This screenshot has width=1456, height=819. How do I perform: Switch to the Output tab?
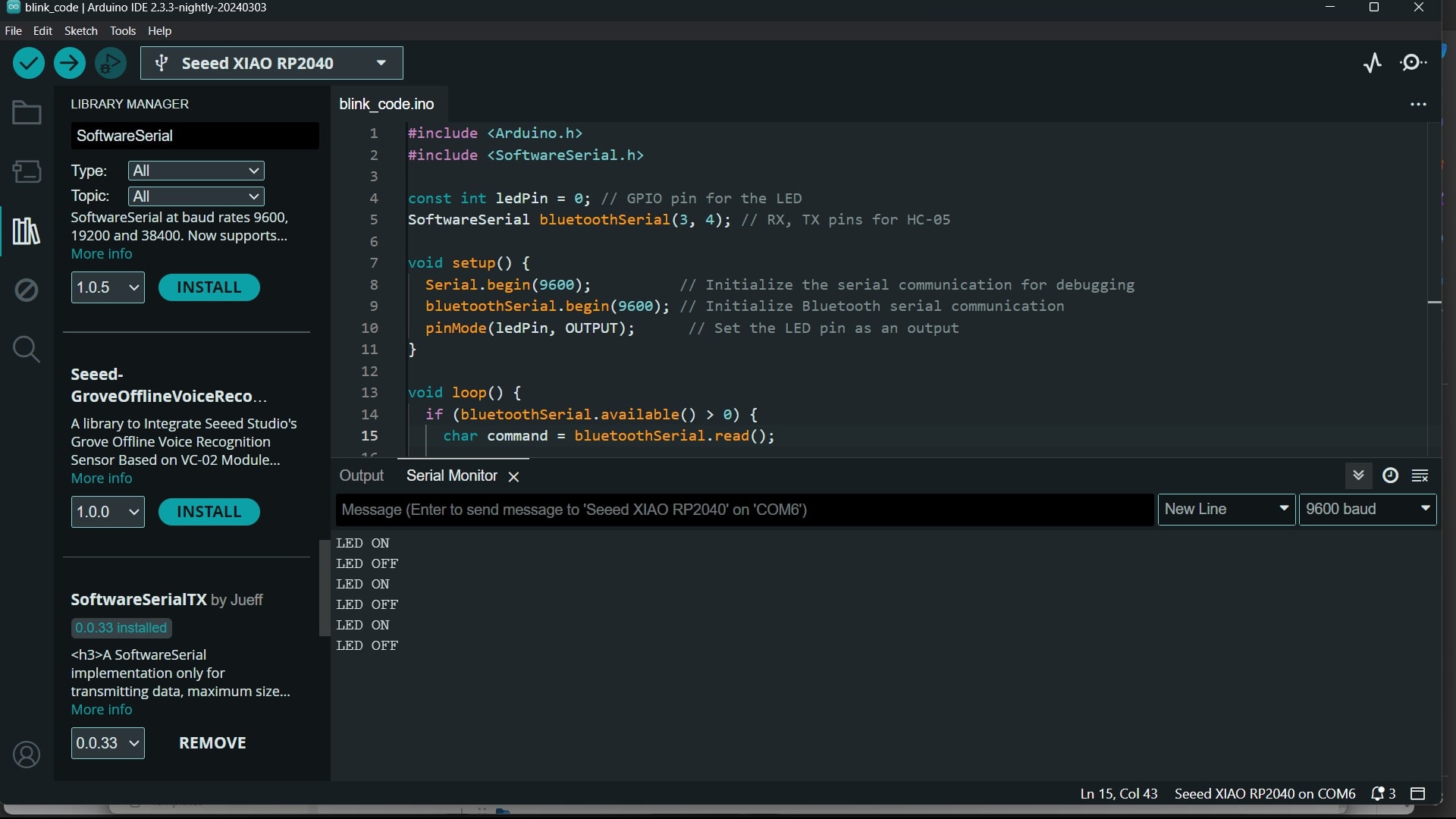tap(361, 475)
